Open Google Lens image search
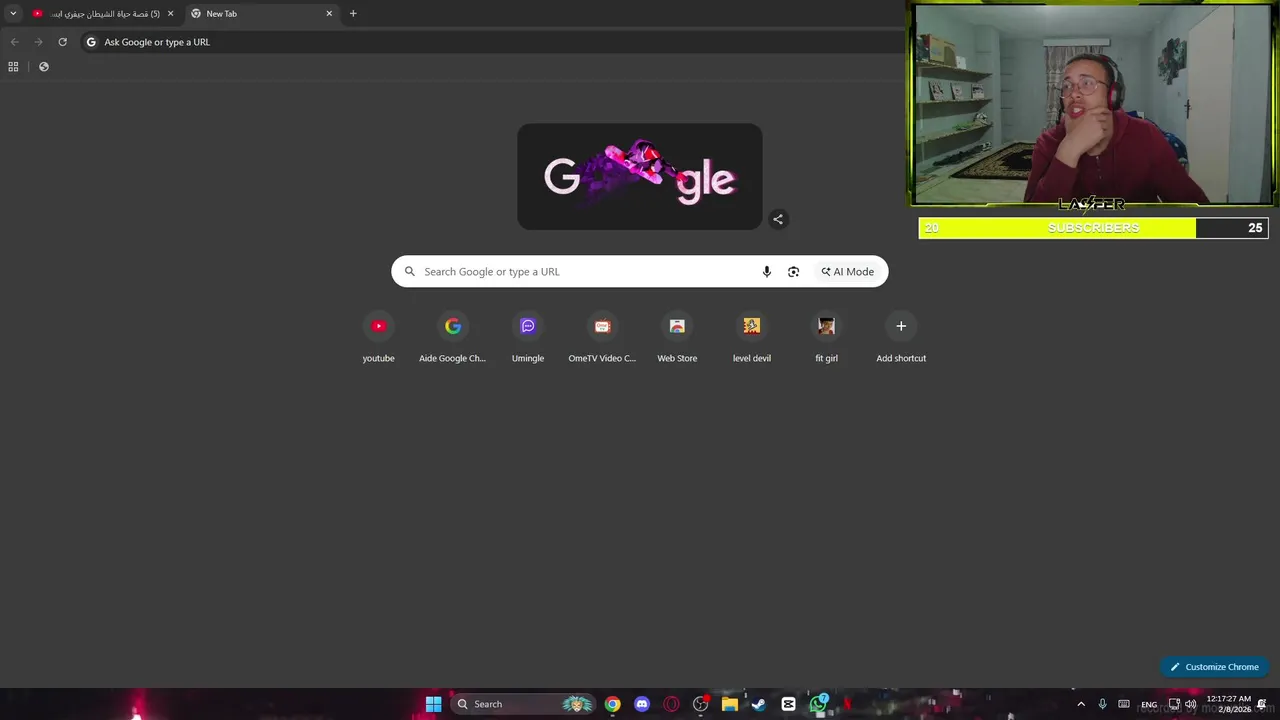 (793, 271)
